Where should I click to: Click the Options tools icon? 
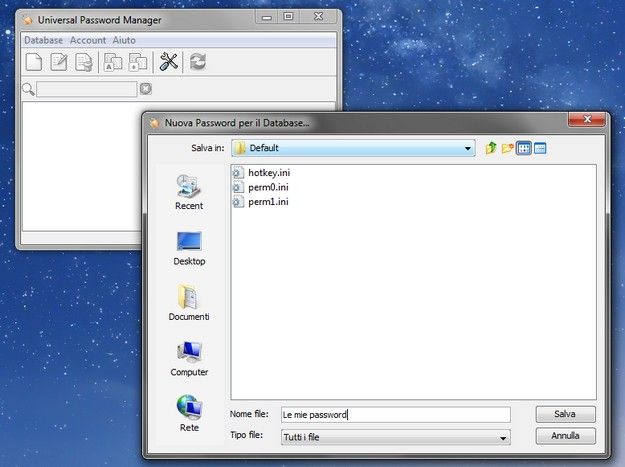[169, 62]
